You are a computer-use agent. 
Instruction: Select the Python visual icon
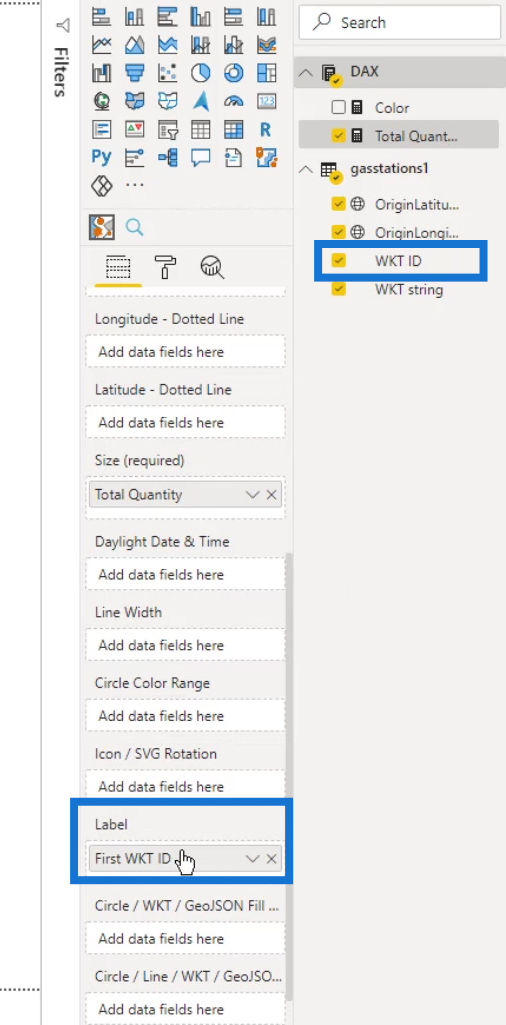101,157
